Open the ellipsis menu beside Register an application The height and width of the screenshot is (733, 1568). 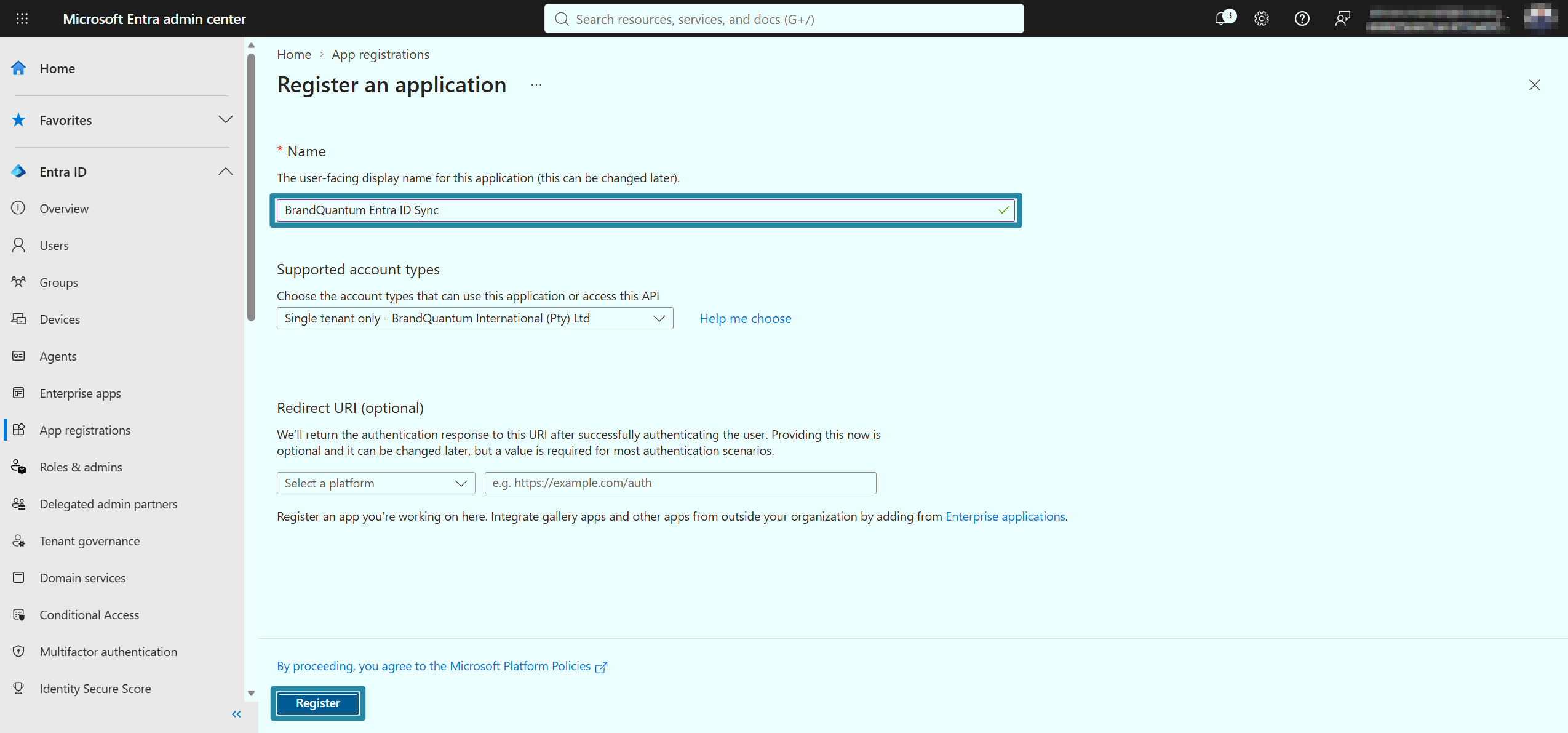coord(536,85)
